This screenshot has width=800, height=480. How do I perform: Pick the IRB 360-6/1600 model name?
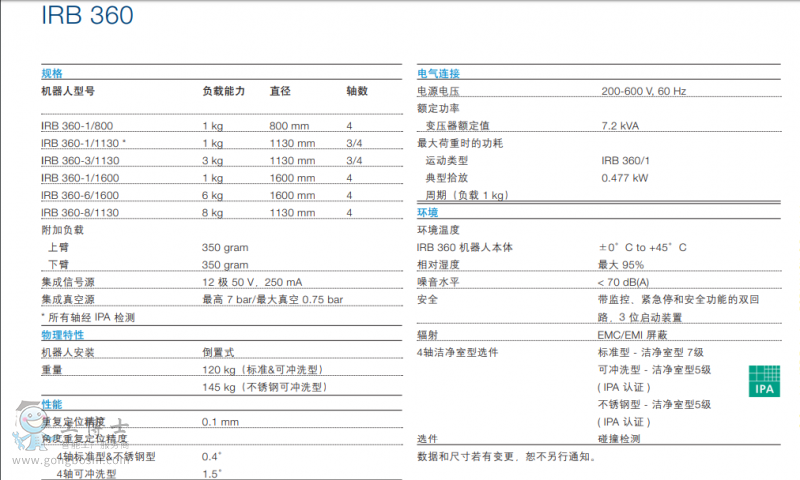pyautogui.click(x=81, y=195)
